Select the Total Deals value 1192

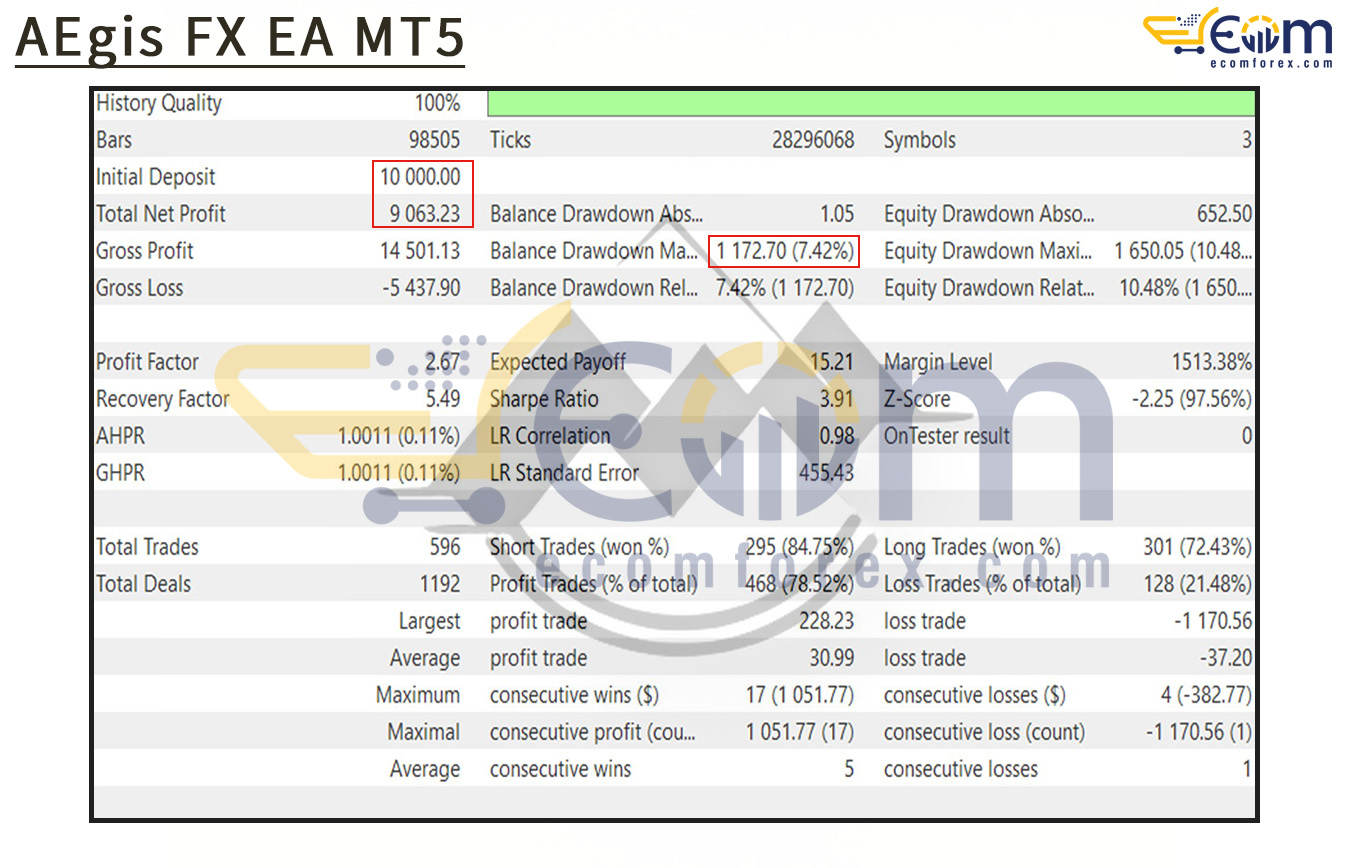click(439, 584)
